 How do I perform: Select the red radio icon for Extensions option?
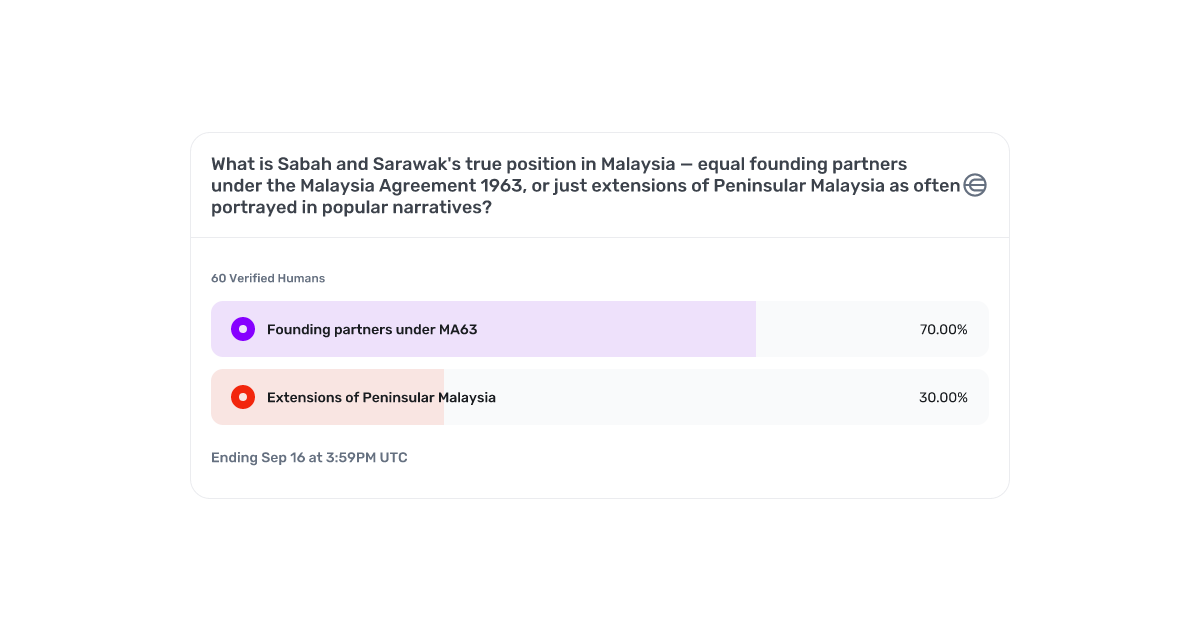click(x=243, y=397)
